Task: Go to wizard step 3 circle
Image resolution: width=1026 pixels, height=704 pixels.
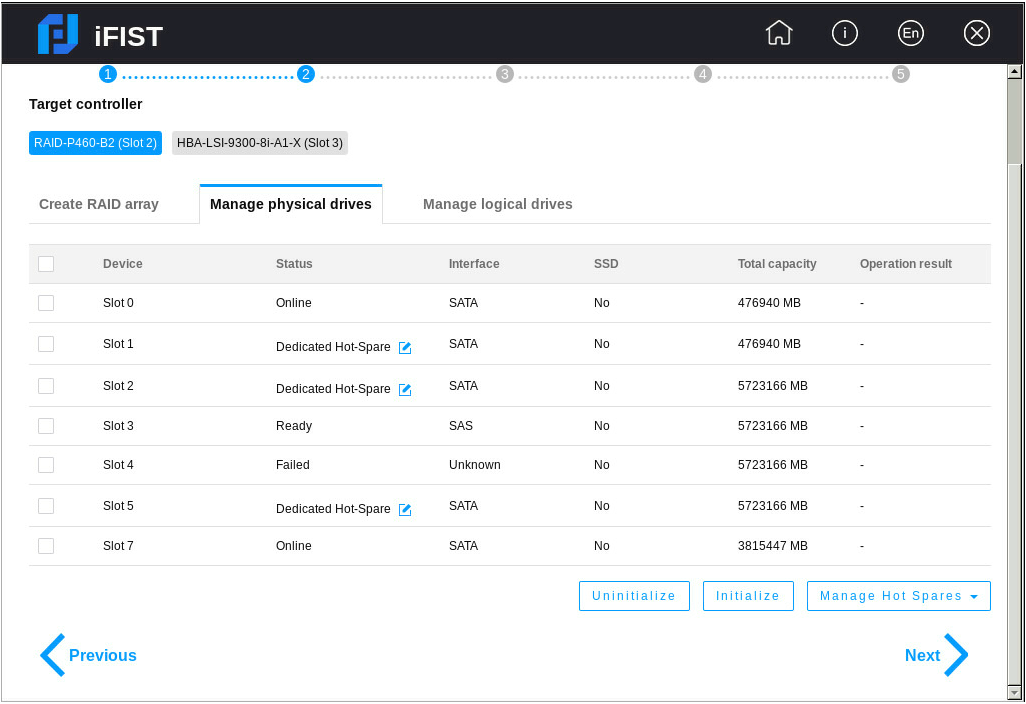Action: [504, 74]
